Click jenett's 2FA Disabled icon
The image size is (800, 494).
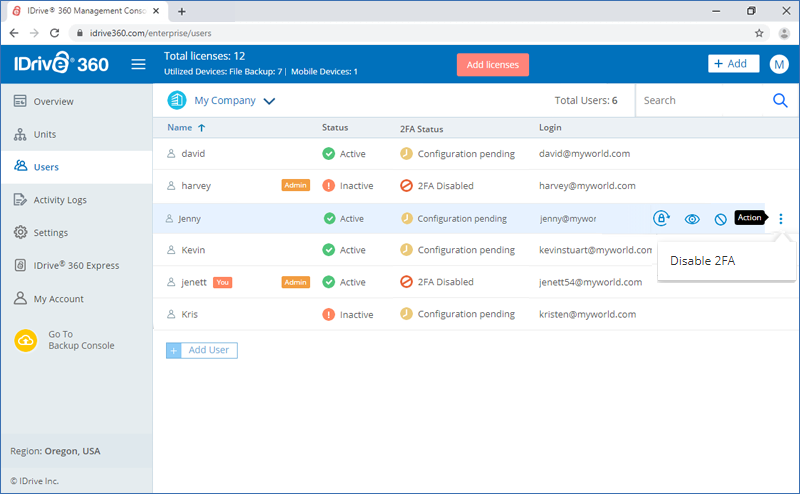pyautogui.click(x=406, y=282)
